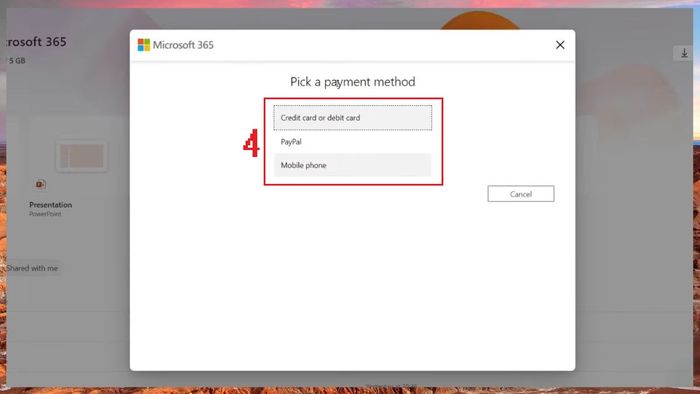This screenshot has height=394, width=700.
Task: Click the download arrow icon in background window
Action: click(x=684, y=54)
